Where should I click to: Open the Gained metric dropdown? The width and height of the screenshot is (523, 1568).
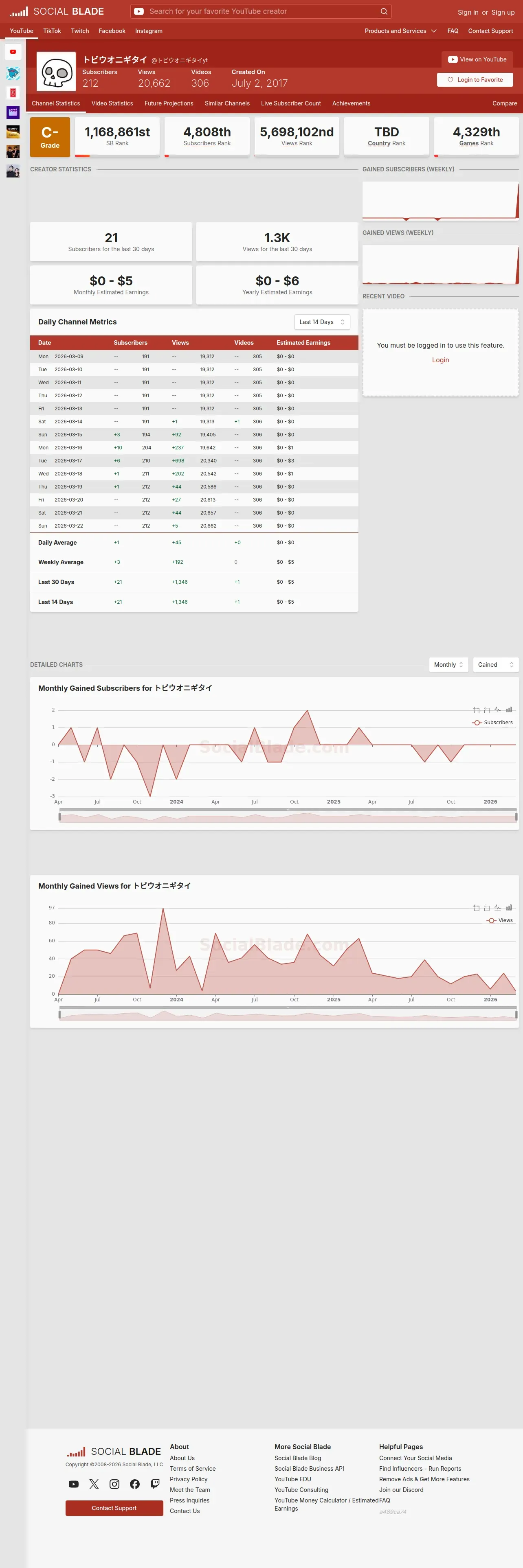[496, 665]
